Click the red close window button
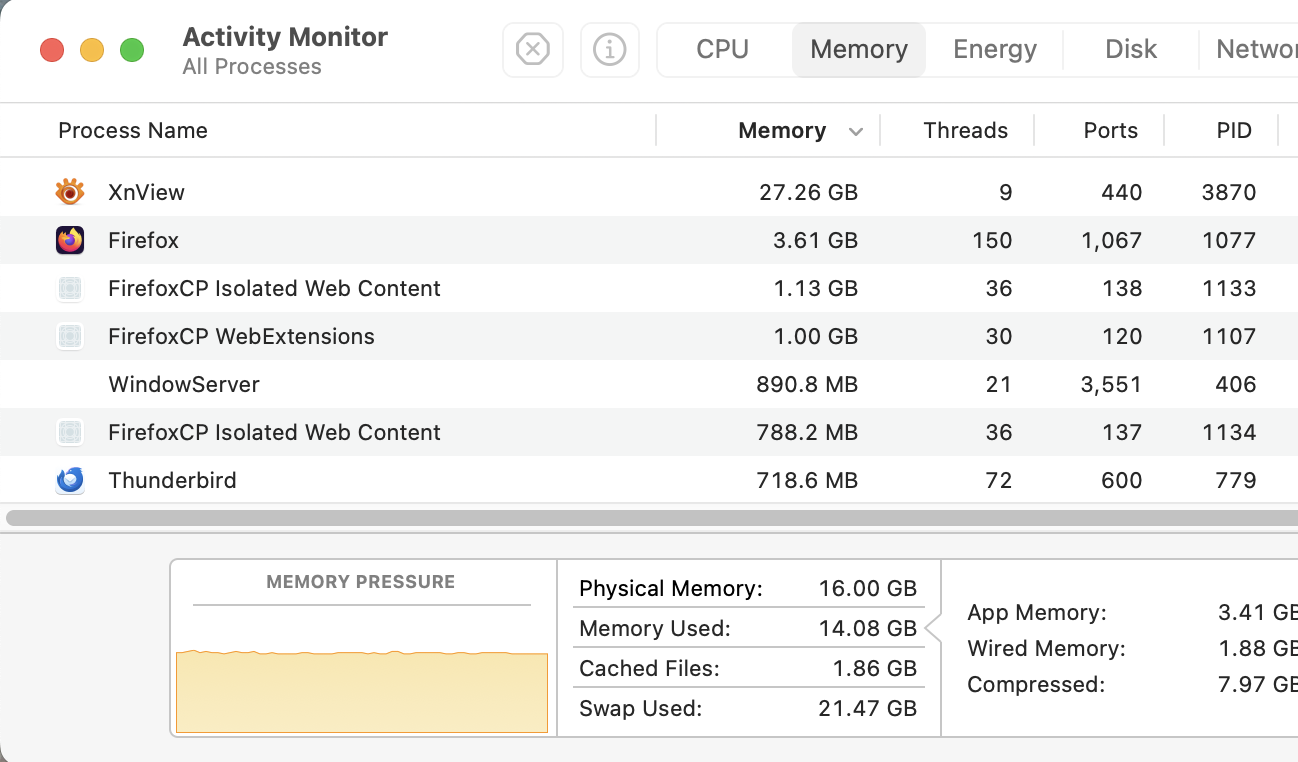 tap(52, 49)
